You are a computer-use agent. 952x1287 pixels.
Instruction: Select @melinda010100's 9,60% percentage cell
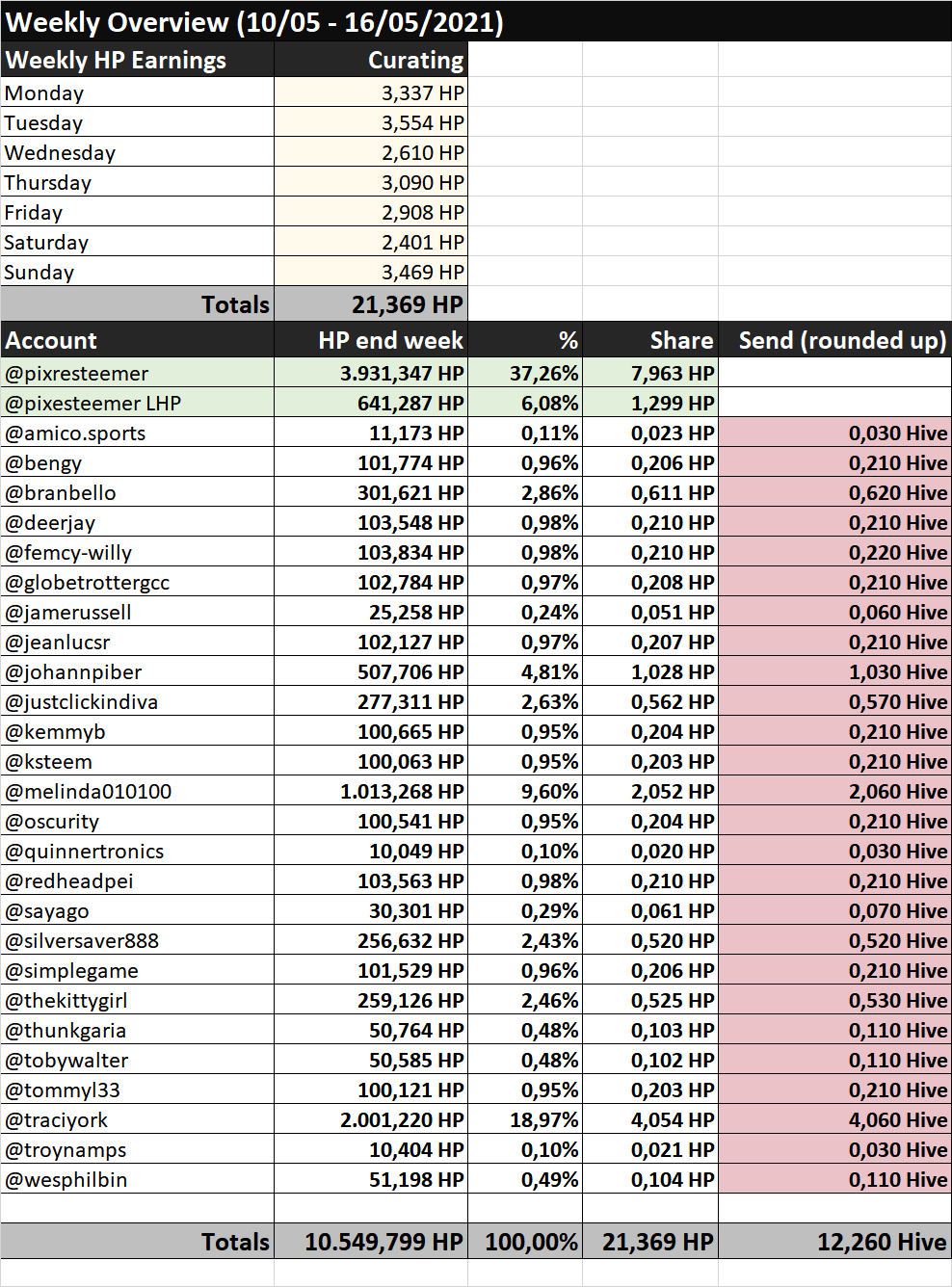(525, 791)
